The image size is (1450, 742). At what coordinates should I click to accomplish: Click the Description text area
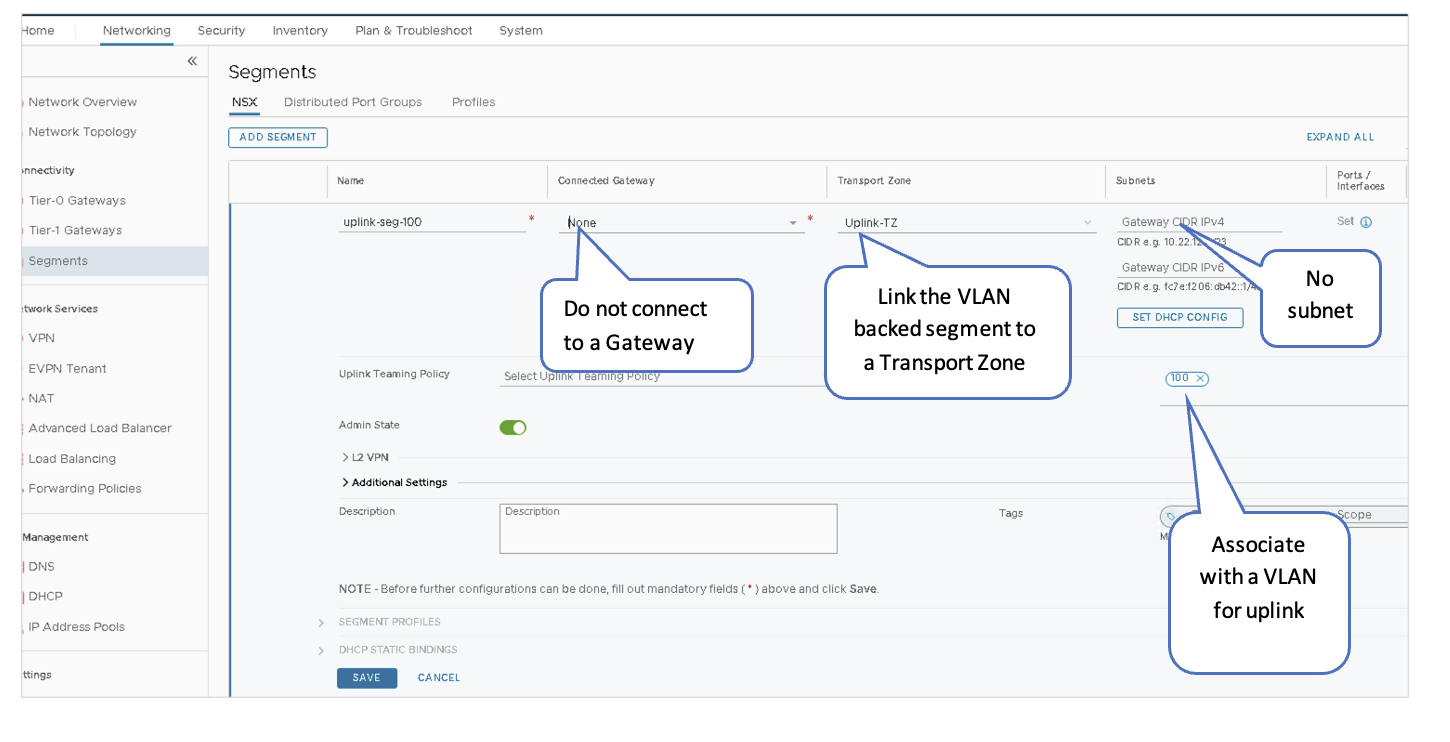[668, 529]
